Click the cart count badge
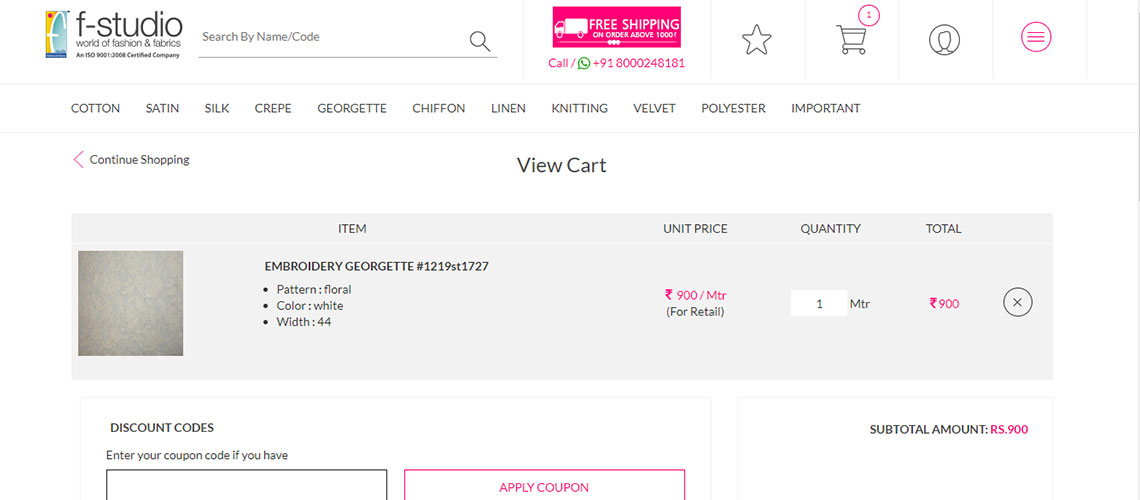The width and height of the screenshot is (1140, 500). point(869,15)
